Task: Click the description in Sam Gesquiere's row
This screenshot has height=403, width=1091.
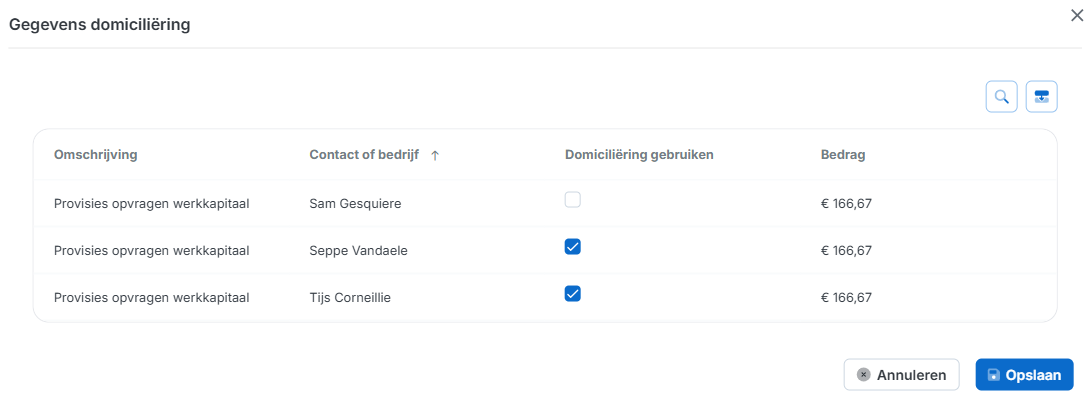Action: [x=151, y=204]
